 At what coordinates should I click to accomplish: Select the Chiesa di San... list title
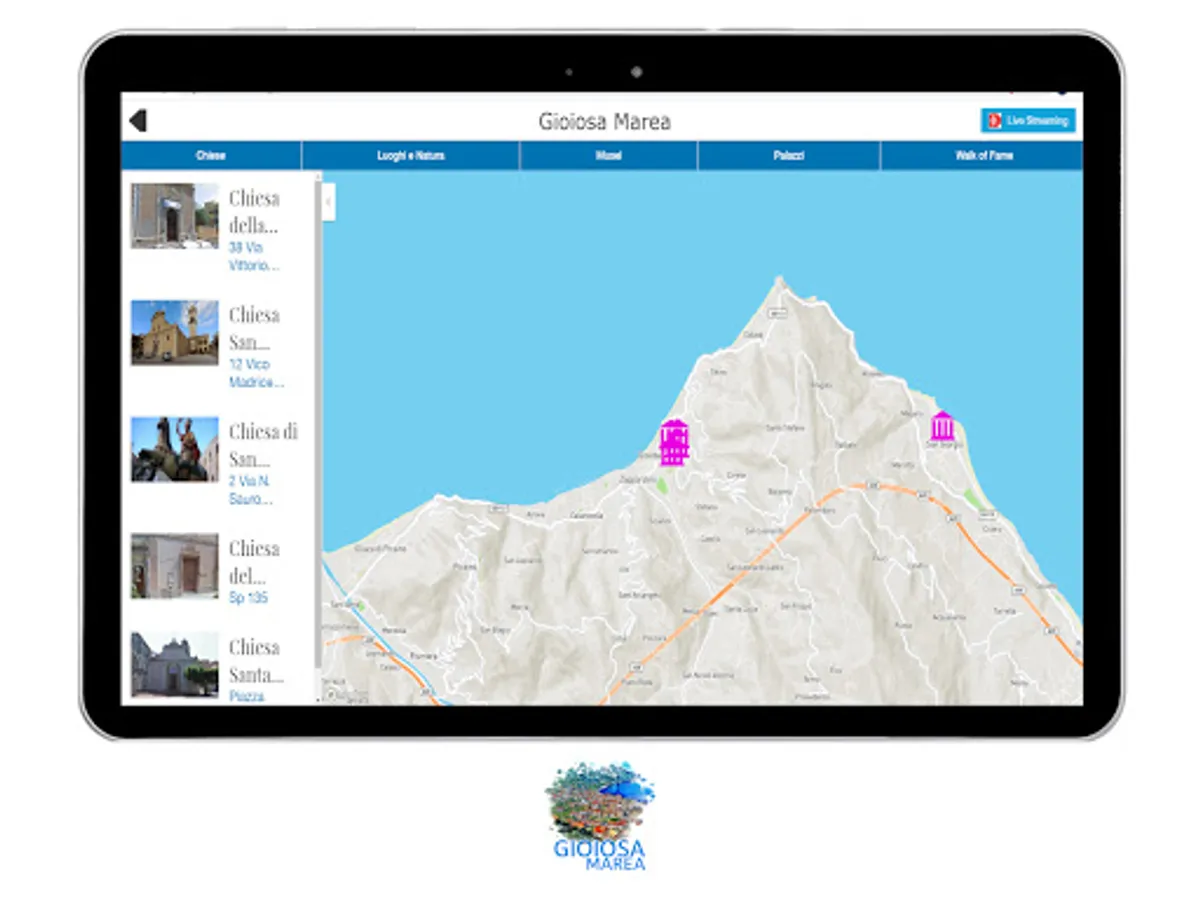click(263, 446)
